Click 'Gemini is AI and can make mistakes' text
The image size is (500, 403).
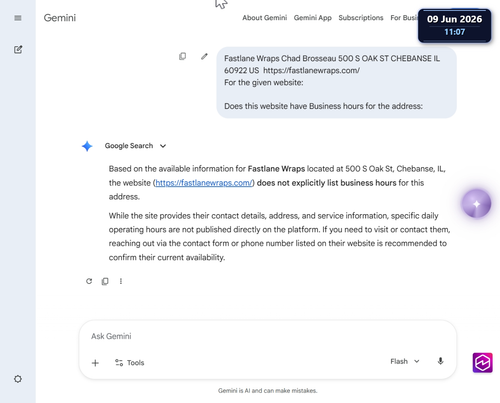point(268,391)
